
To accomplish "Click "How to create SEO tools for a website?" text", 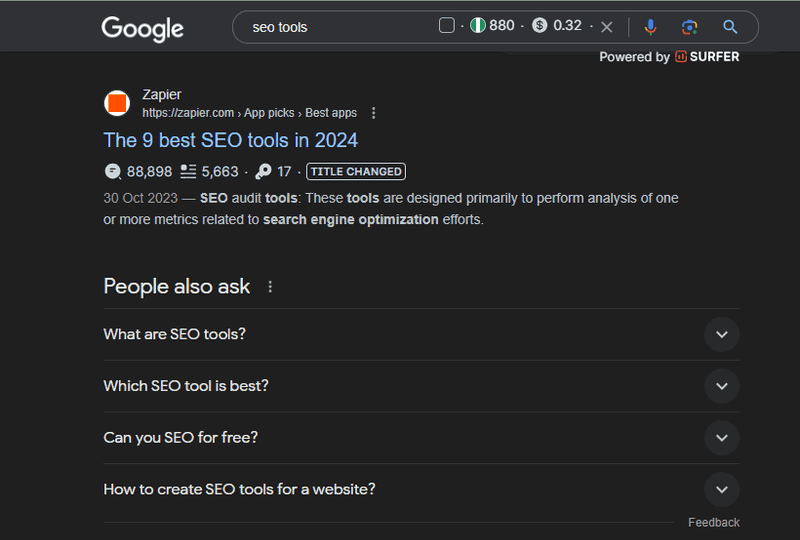I will (x=239, y=489).
